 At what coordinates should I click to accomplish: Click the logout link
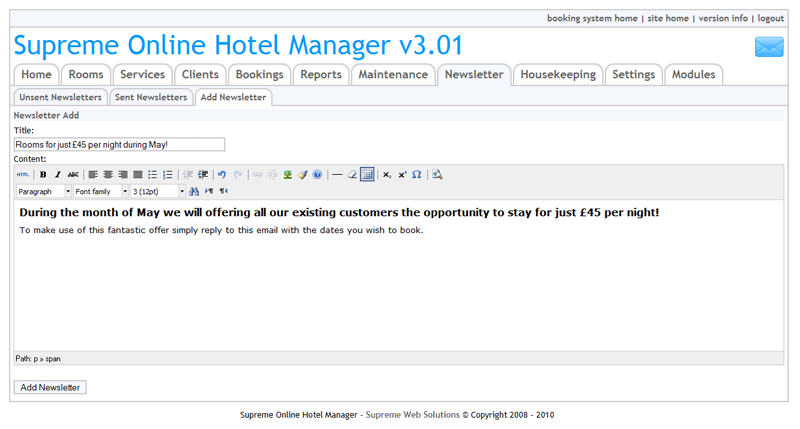(x=770, y=18)
